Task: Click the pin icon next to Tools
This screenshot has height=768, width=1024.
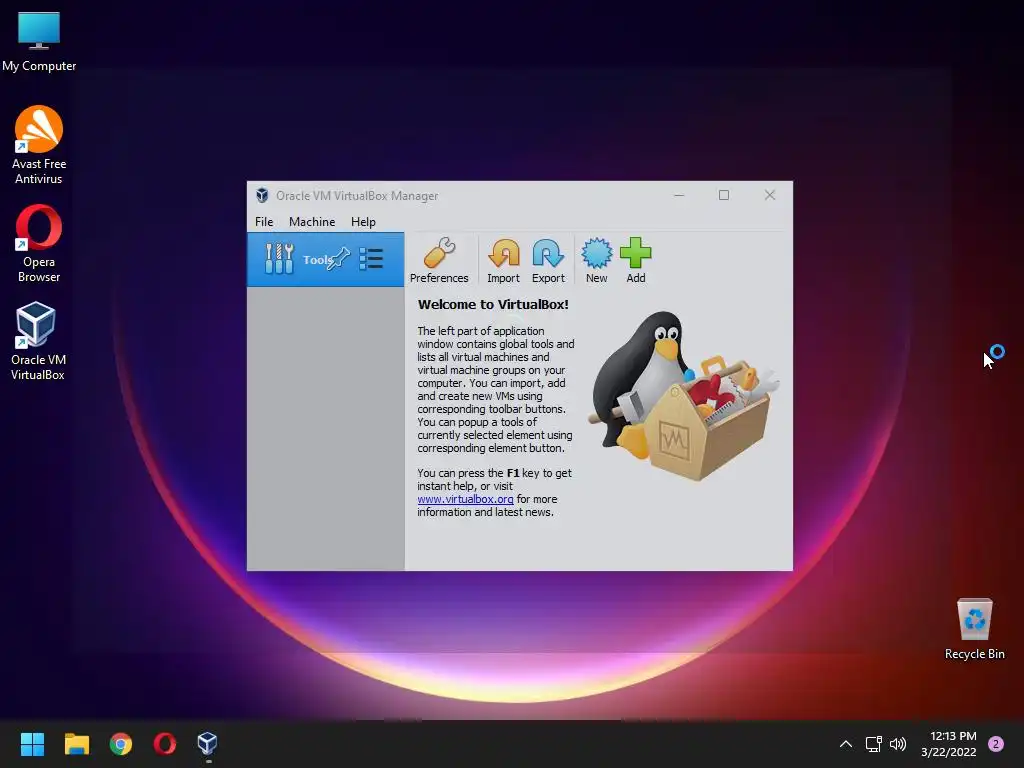Action: [340, 259]
